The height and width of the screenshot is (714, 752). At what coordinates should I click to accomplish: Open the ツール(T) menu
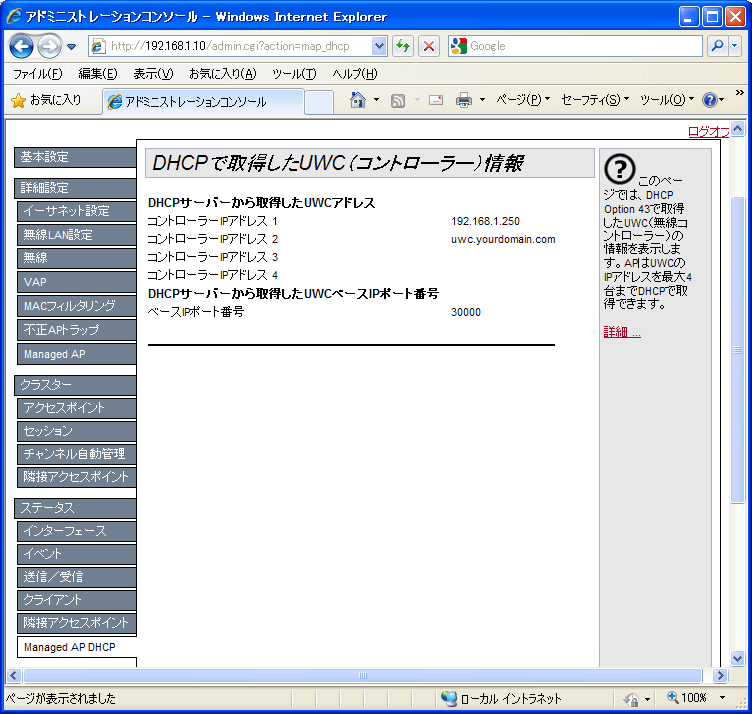(x=294, y=74)
